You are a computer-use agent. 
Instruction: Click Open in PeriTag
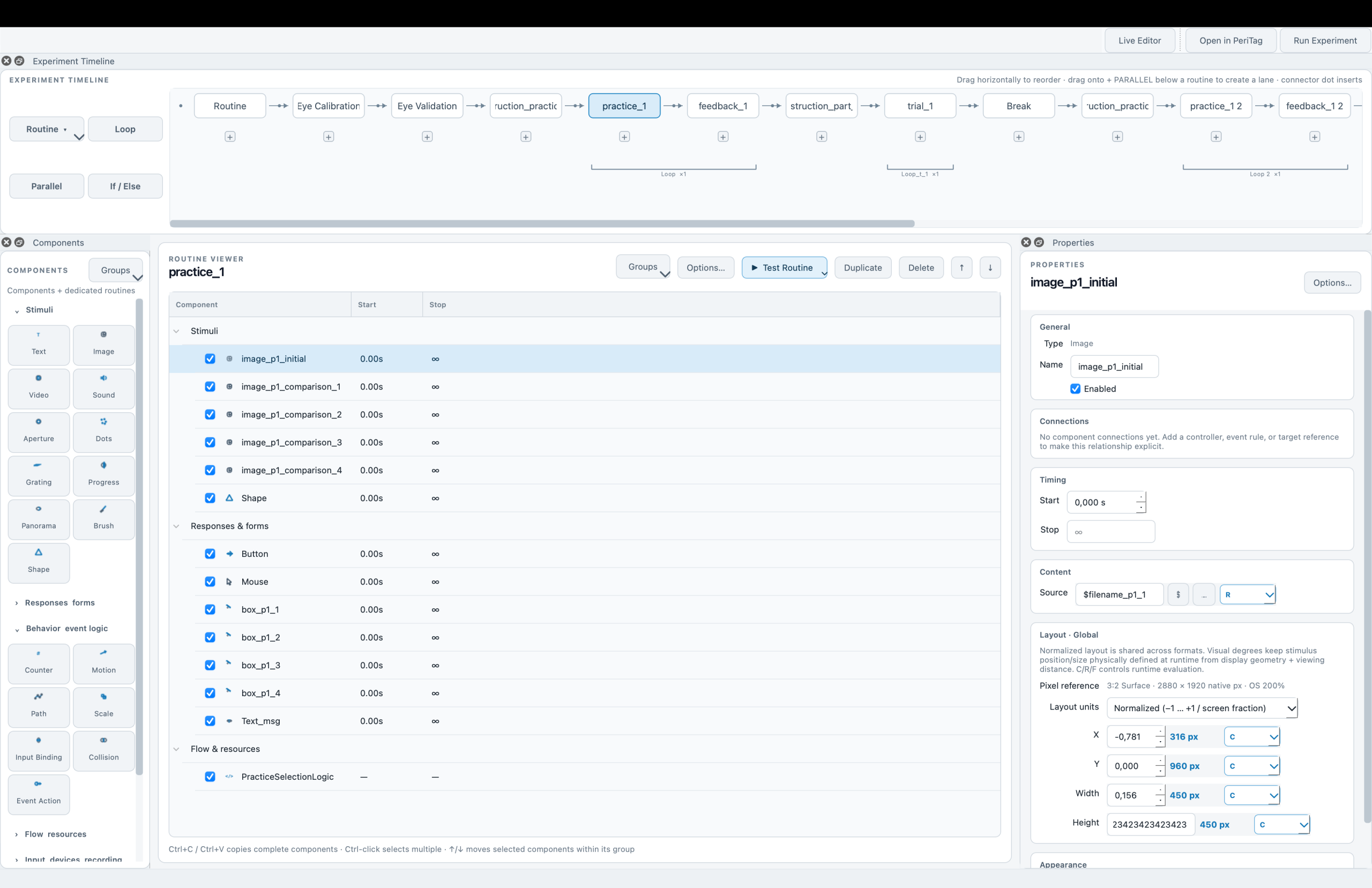point(1231,40)
